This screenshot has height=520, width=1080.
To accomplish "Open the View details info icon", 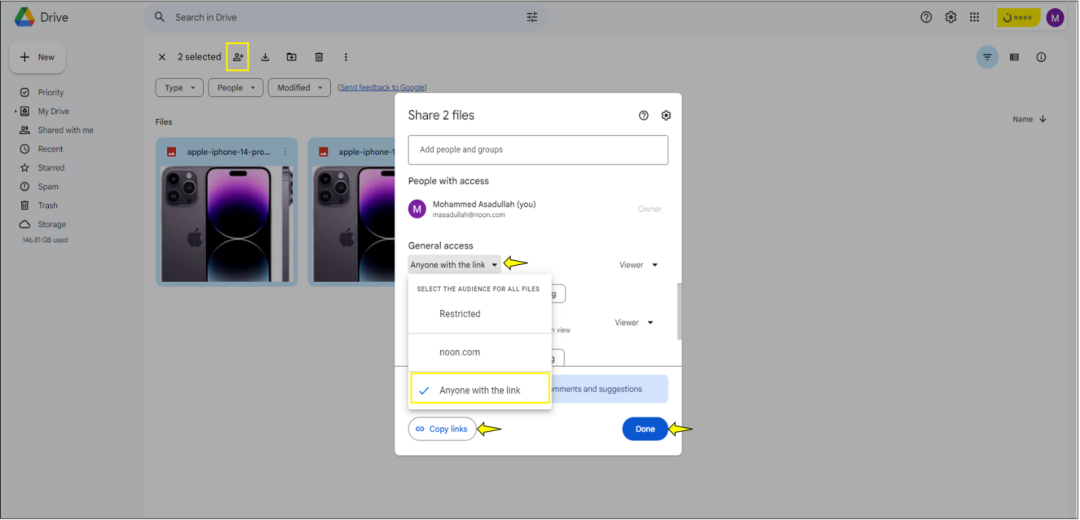I will tap(1041, 57).
